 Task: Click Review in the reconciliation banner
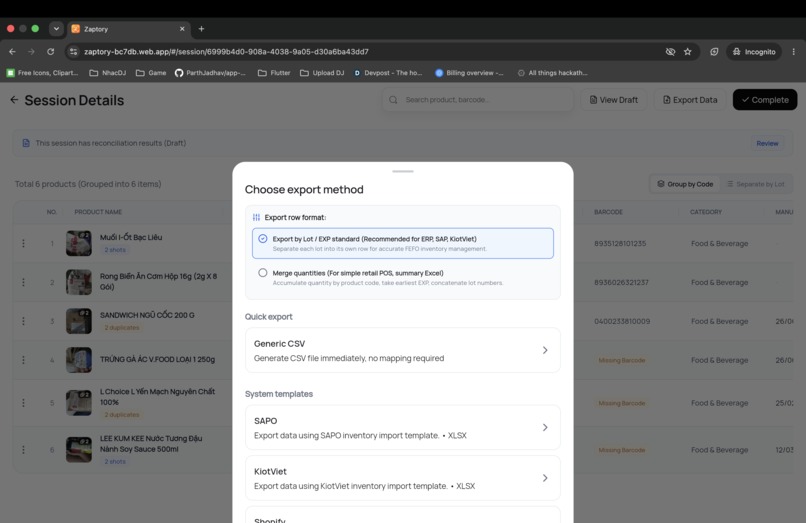767,143
